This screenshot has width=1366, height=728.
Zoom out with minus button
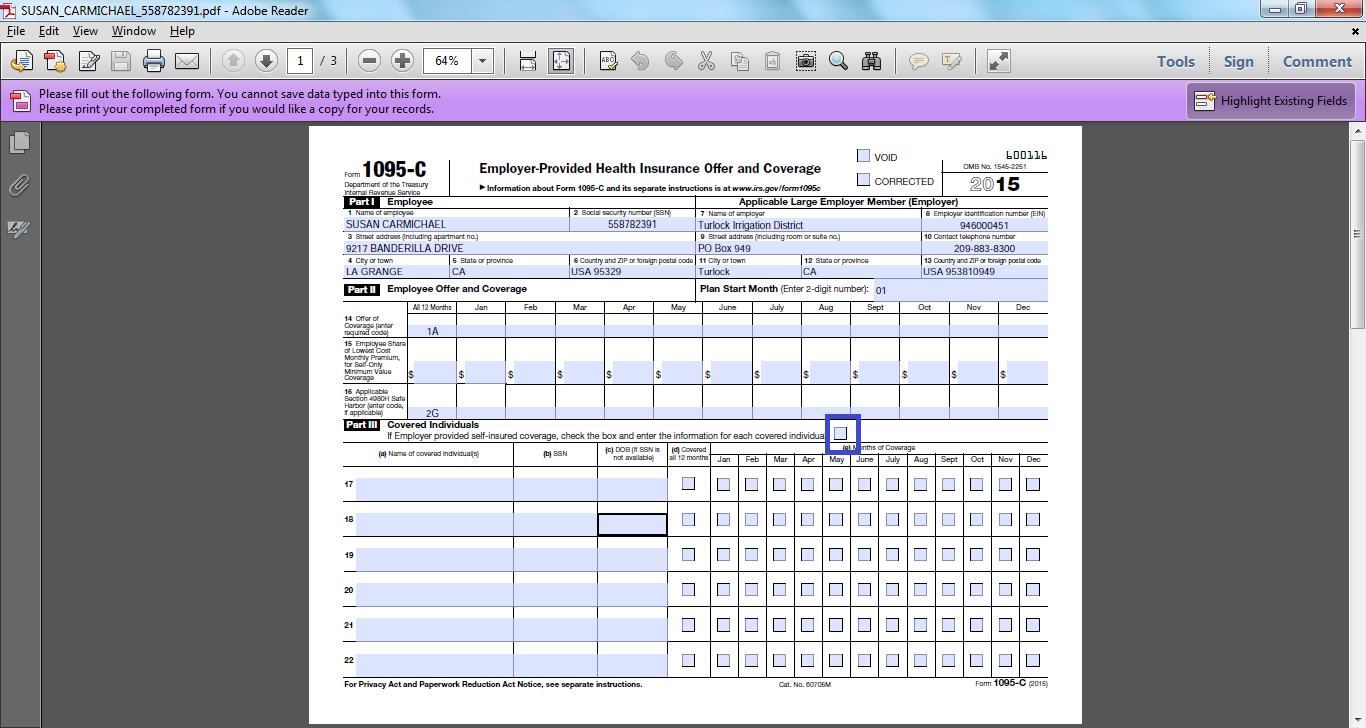tap(369, 61)
